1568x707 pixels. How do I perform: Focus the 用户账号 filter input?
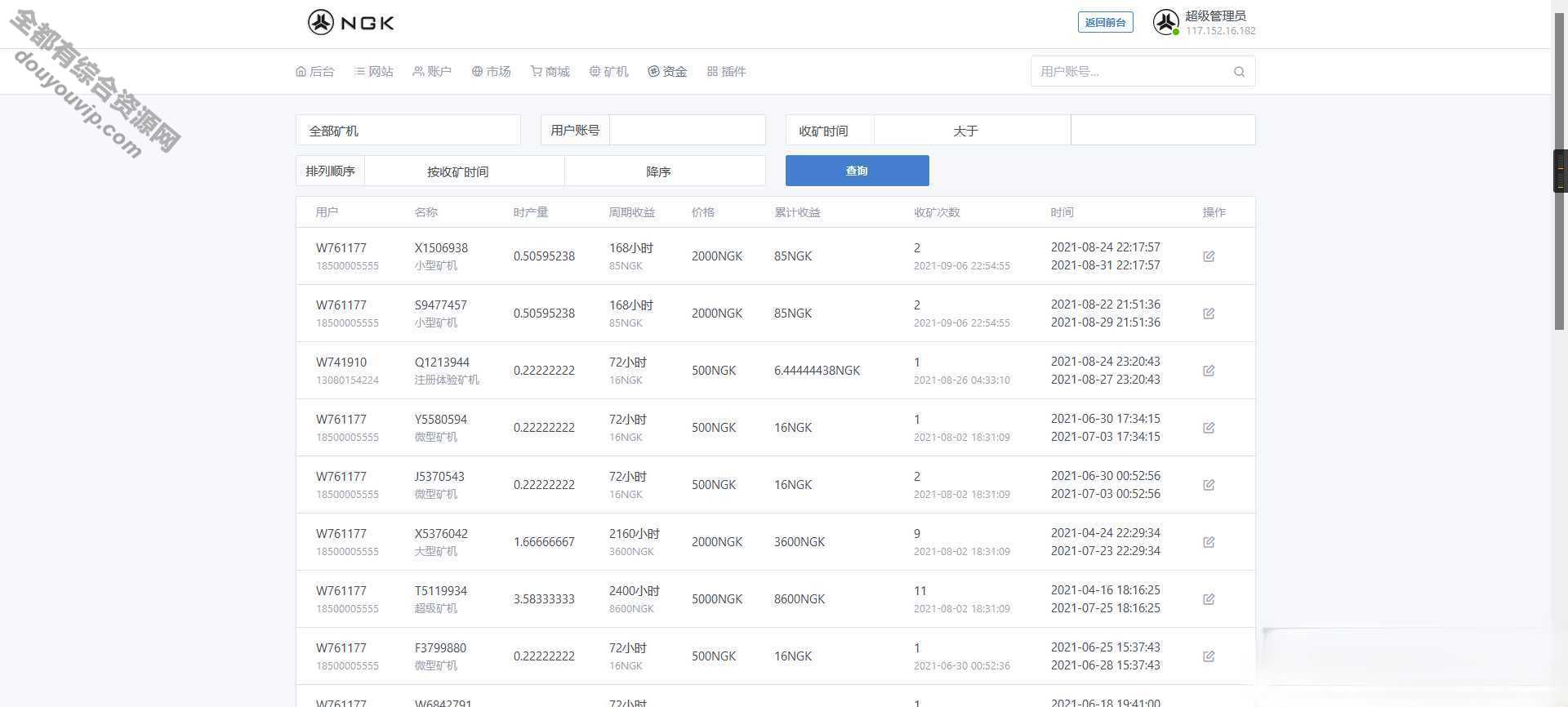pyautogui.click(x=687, y=130)
